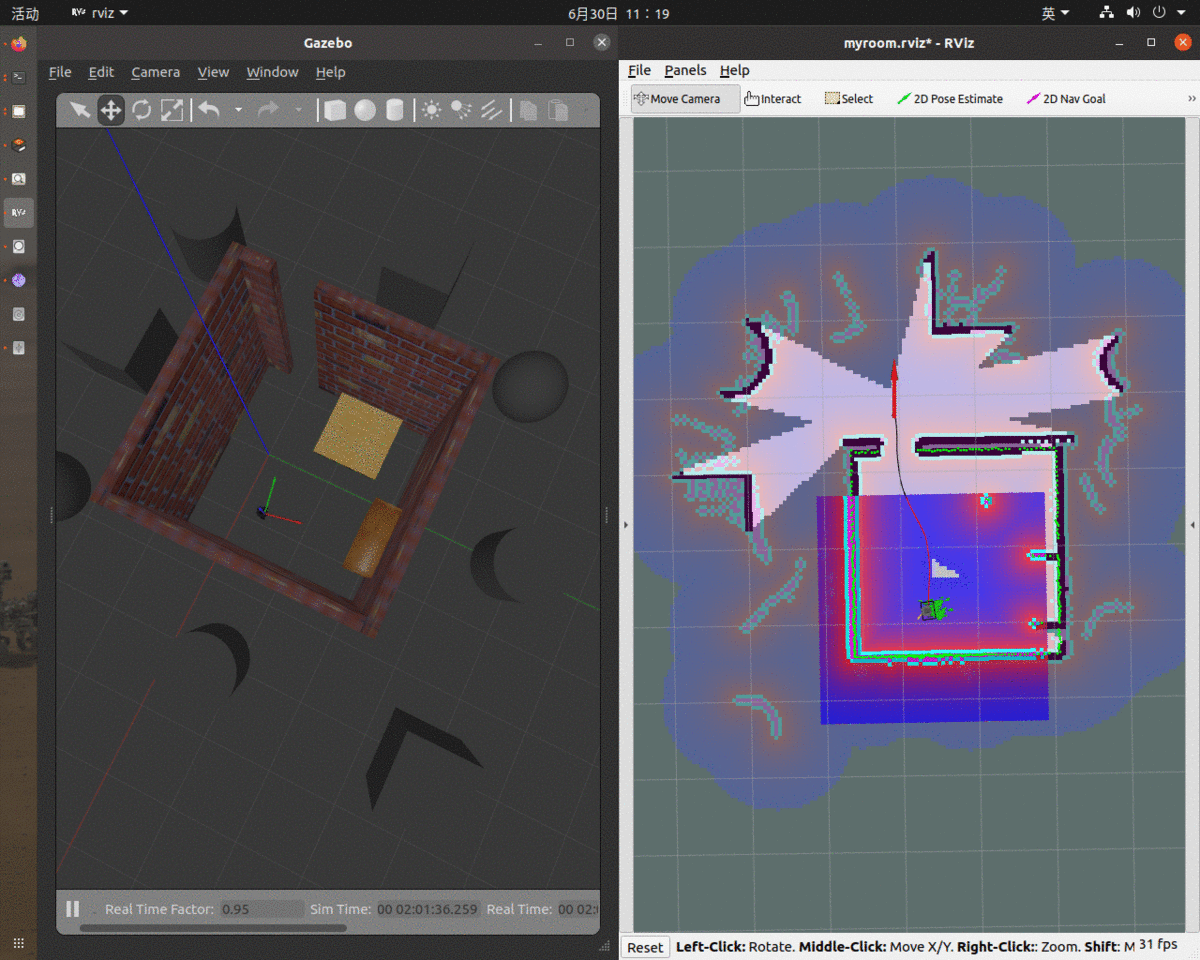Screen dimensions: 1200x960
Task: Expand the RViz toolbar overflow chevron
Action: pyautogui.click(x=1191, y=99)
